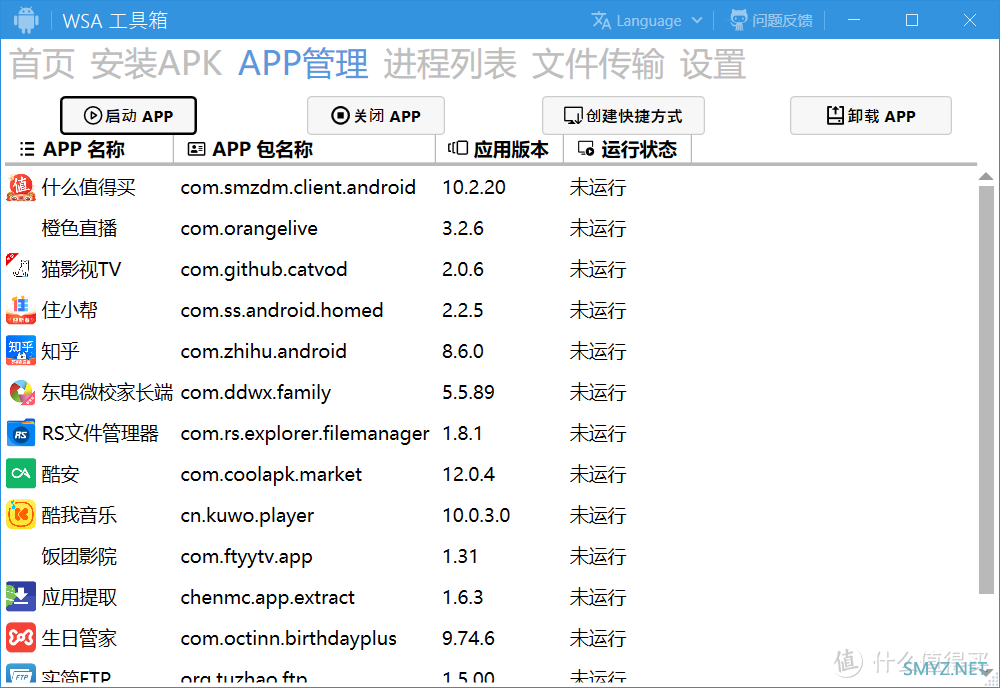Click the 酷我音乐 app icon
Image resolution: width=1000 pixels, height=688 pixels.
coord(21,515)
